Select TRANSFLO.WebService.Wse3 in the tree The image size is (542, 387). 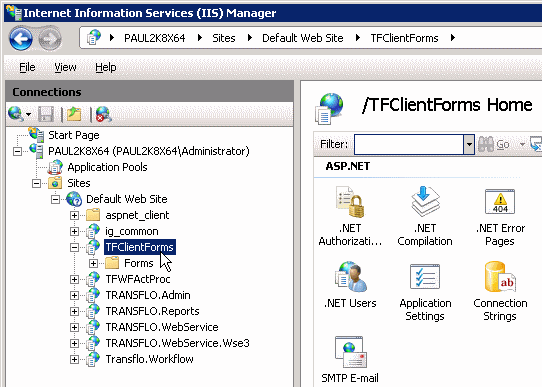(177, 343)
